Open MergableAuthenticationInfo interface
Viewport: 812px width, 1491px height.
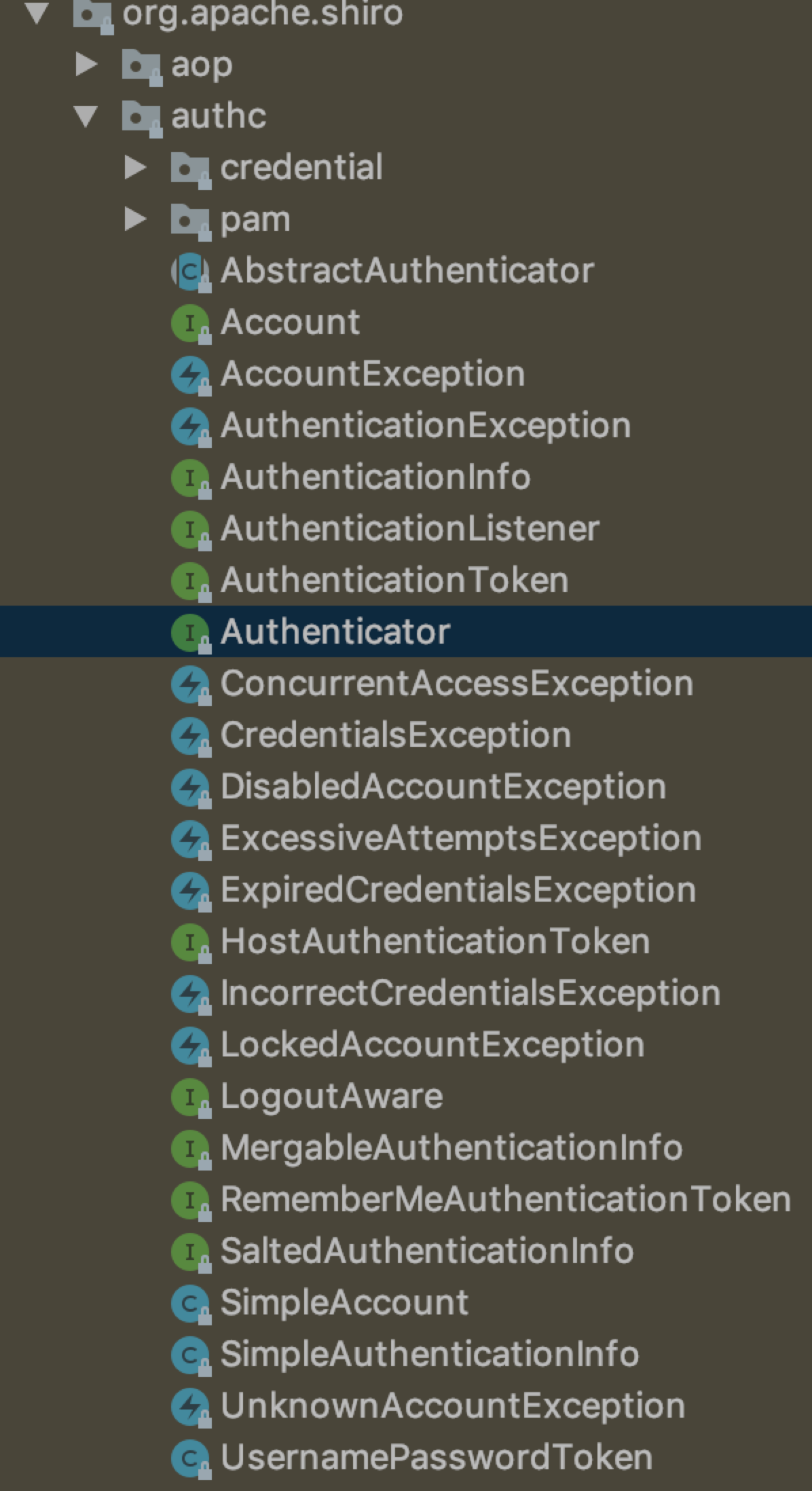(451, 1148)
